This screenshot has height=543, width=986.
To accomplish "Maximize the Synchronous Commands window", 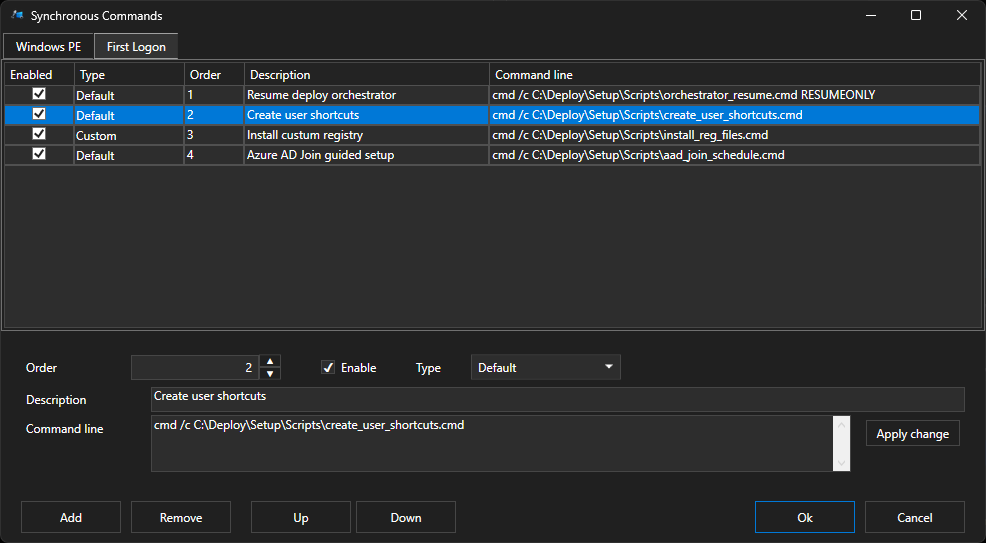I will (x=916, y=15).
